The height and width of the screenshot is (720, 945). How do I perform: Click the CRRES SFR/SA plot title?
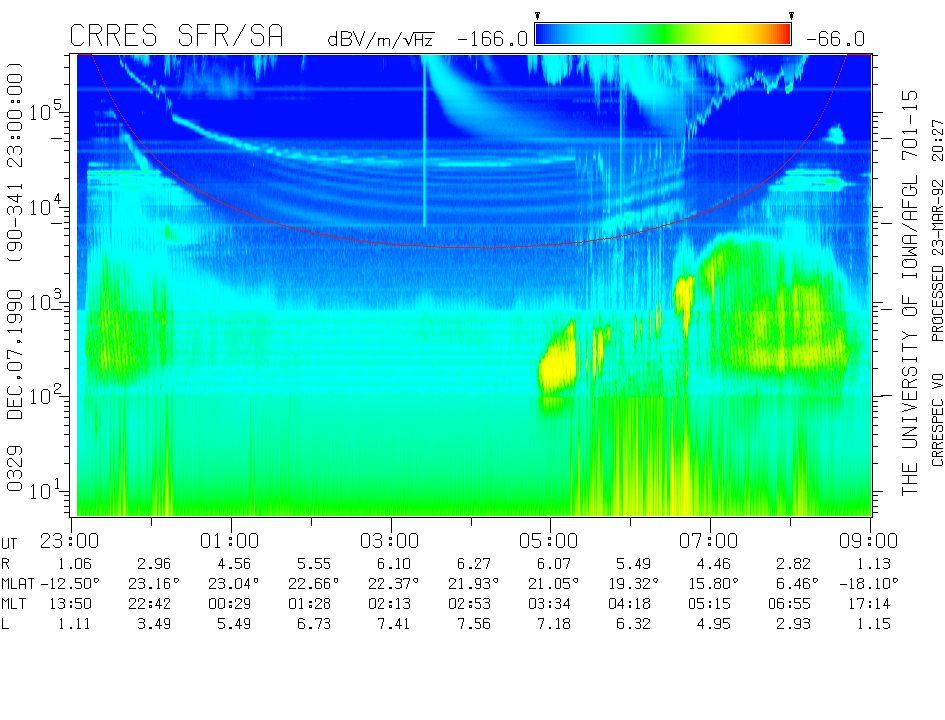pyautogui.click(x=176, y=37)
